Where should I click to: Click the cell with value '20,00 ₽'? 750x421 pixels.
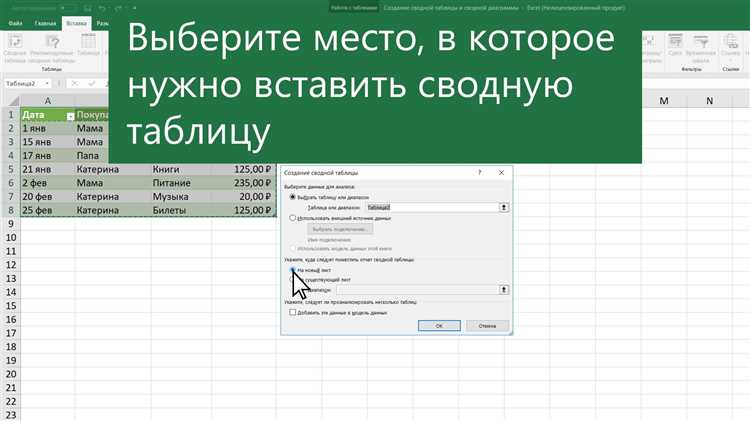244,196
